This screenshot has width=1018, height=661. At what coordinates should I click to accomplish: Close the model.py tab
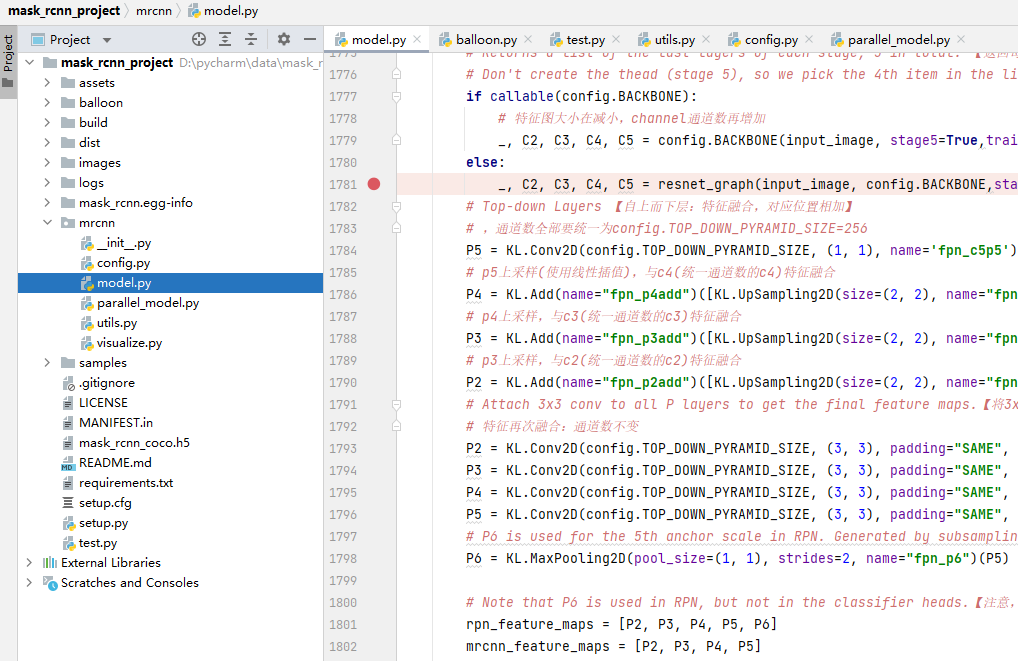click(x=417, y=40)
